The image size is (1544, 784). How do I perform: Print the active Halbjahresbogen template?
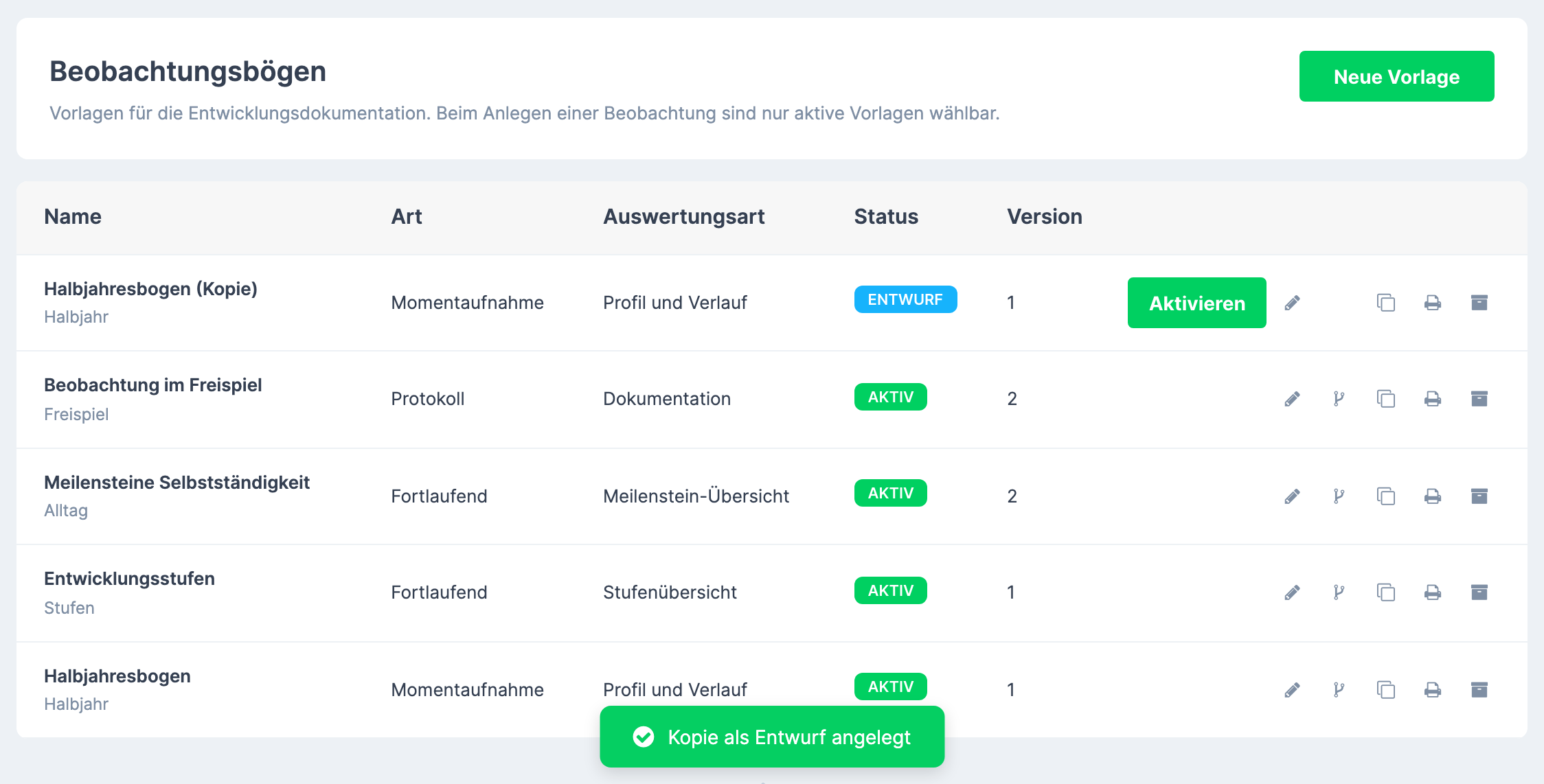point(1433,690)
